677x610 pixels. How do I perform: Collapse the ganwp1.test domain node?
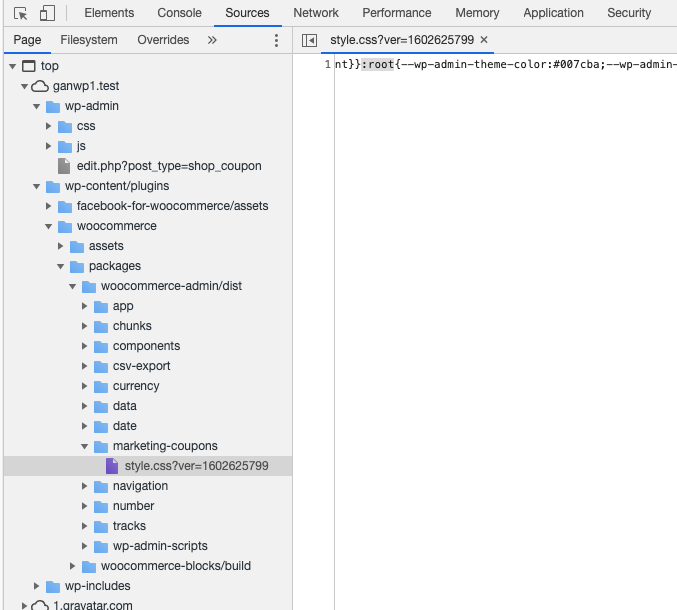click(x=25, y=86)
